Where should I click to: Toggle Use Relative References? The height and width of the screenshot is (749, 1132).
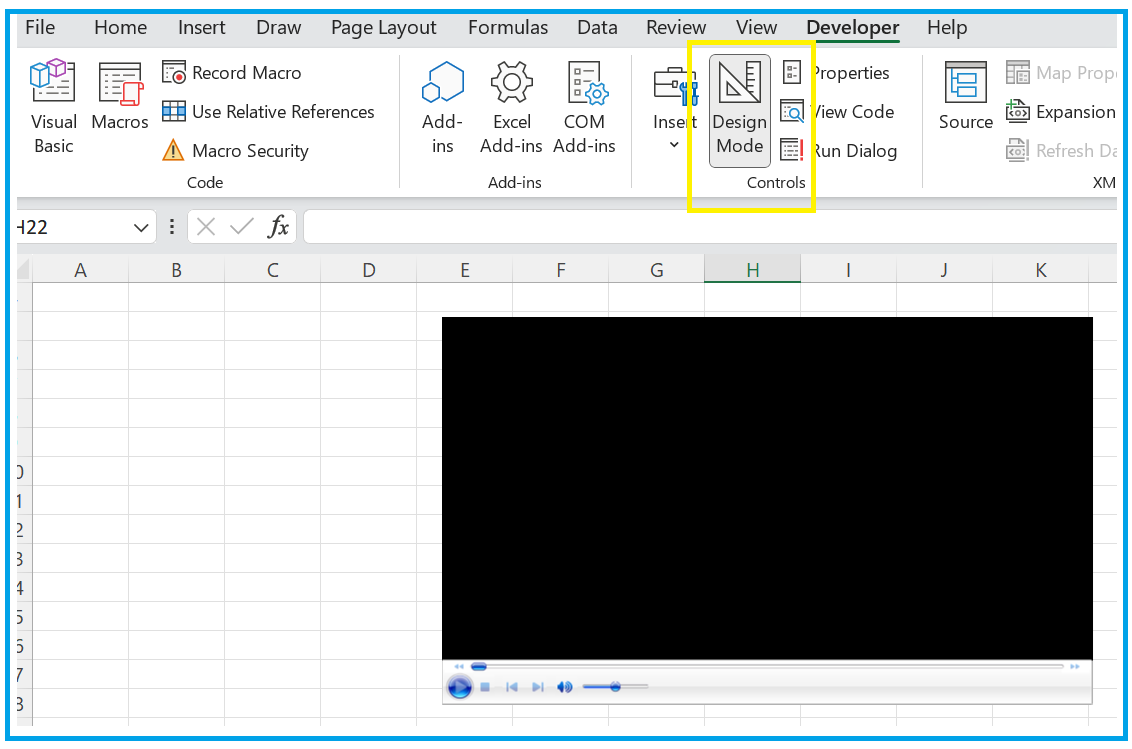pos(268,112)
